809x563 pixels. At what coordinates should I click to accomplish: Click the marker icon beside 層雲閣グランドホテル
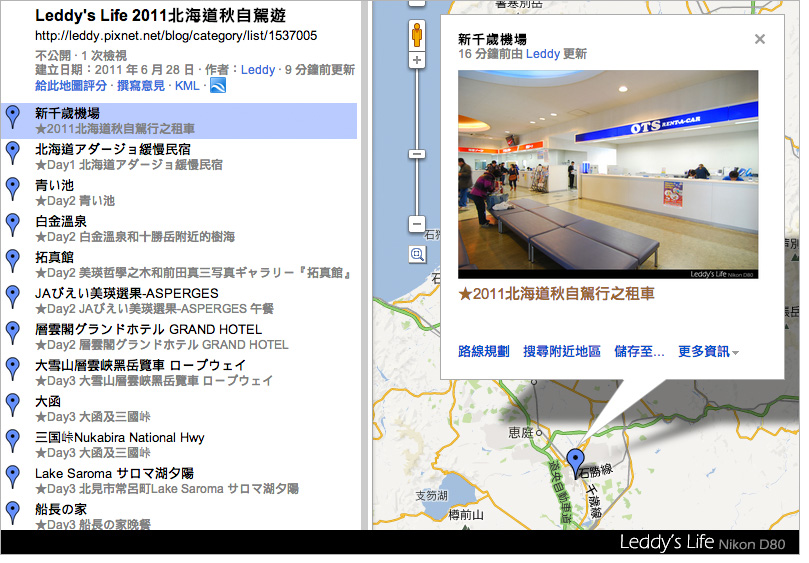click(x=13, y=335)
